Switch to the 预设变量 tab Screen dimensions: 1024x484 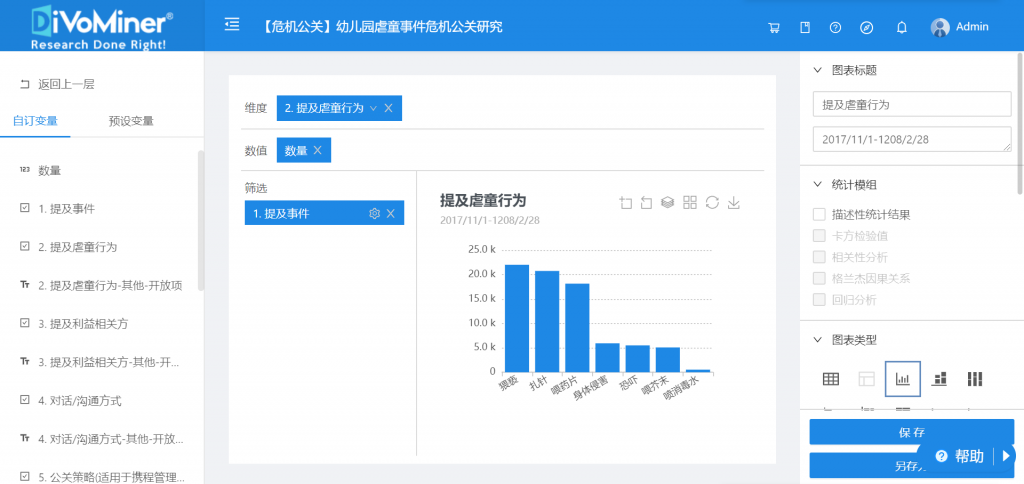click(131, 121)
